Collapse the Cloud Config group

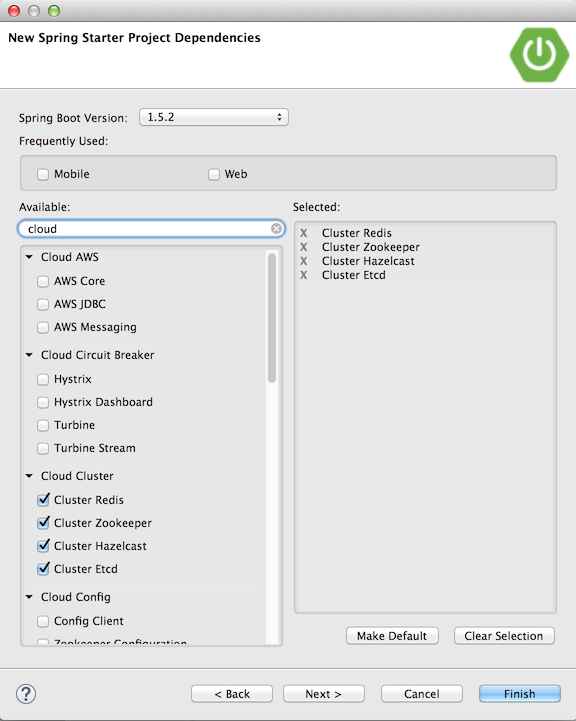[29, 597]
